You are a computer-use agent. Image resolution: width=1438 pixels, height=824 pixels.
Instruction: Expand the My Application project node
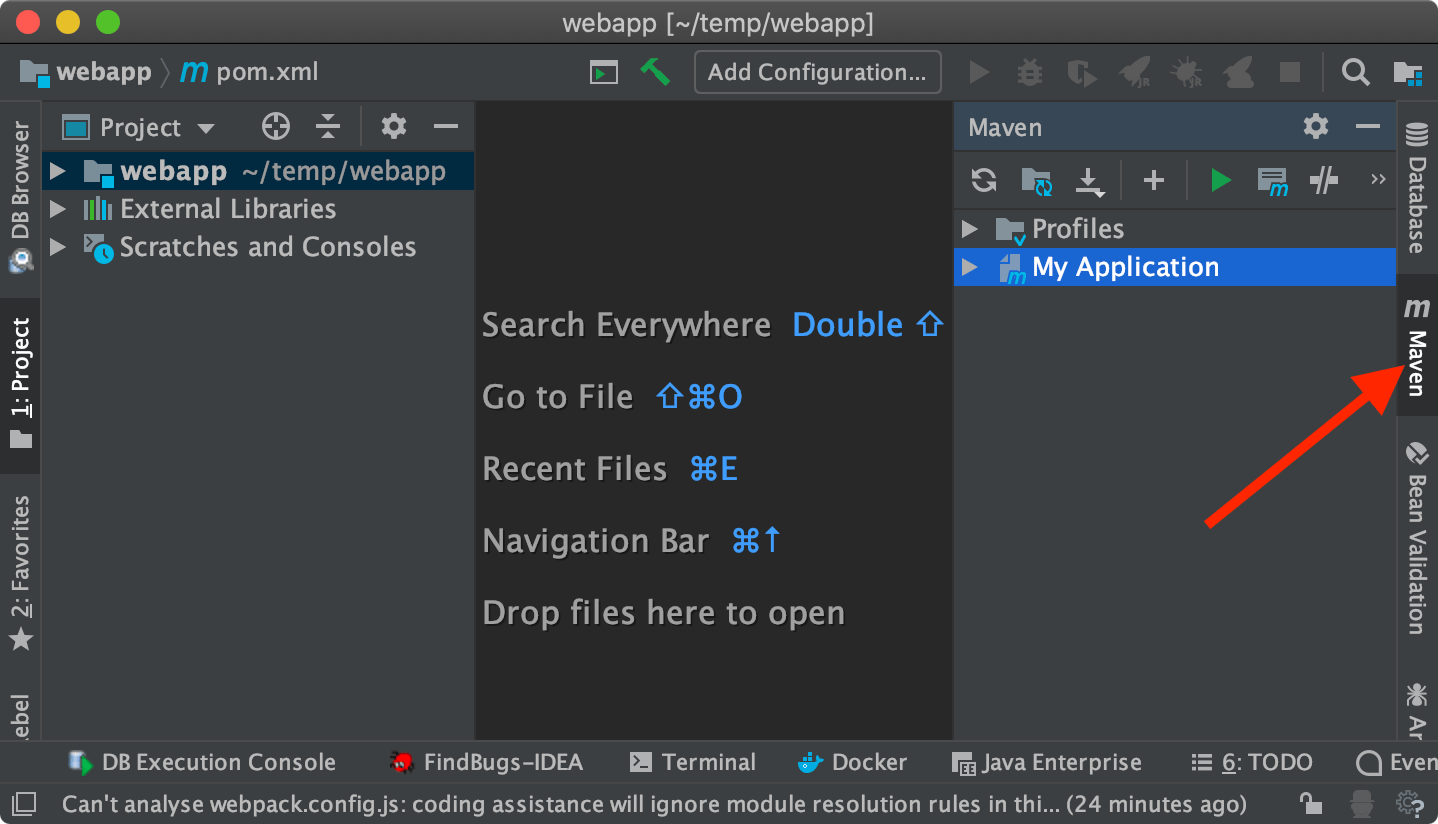coord(968,266)
